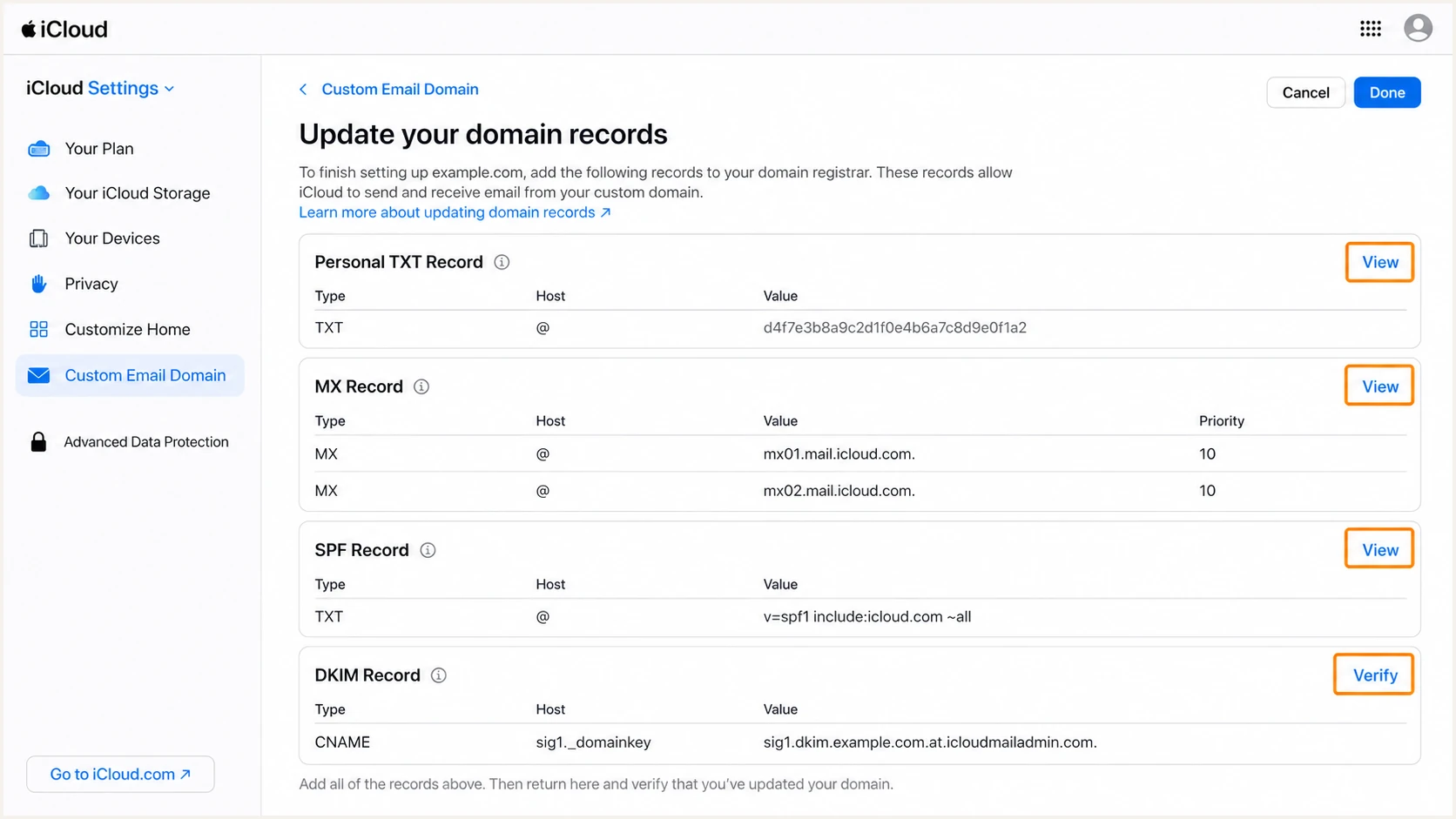Click the Done button
This screenshot has height=819, width=1456.
point(1387,92)
